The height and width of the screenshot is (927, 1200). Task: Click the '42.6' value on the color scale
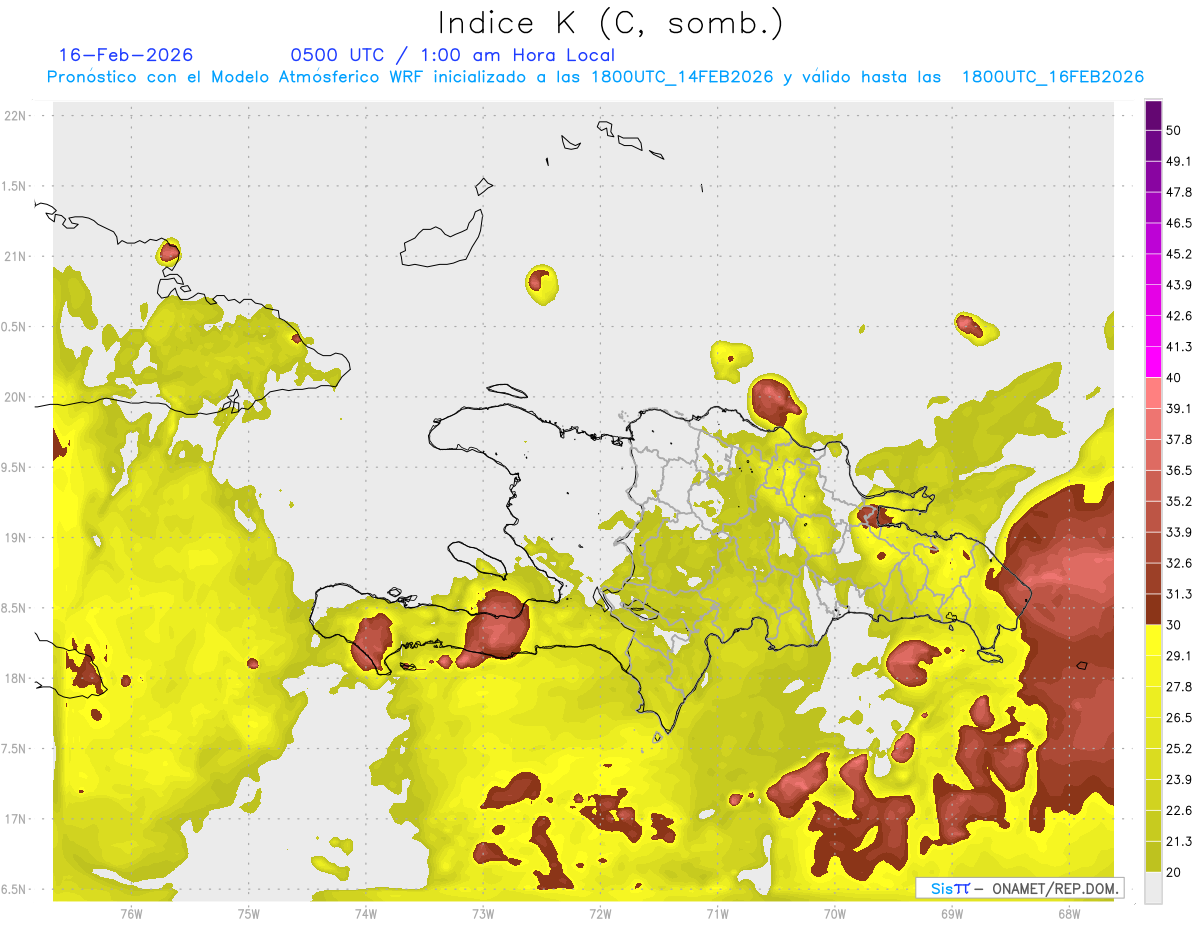click(1179, 316)
